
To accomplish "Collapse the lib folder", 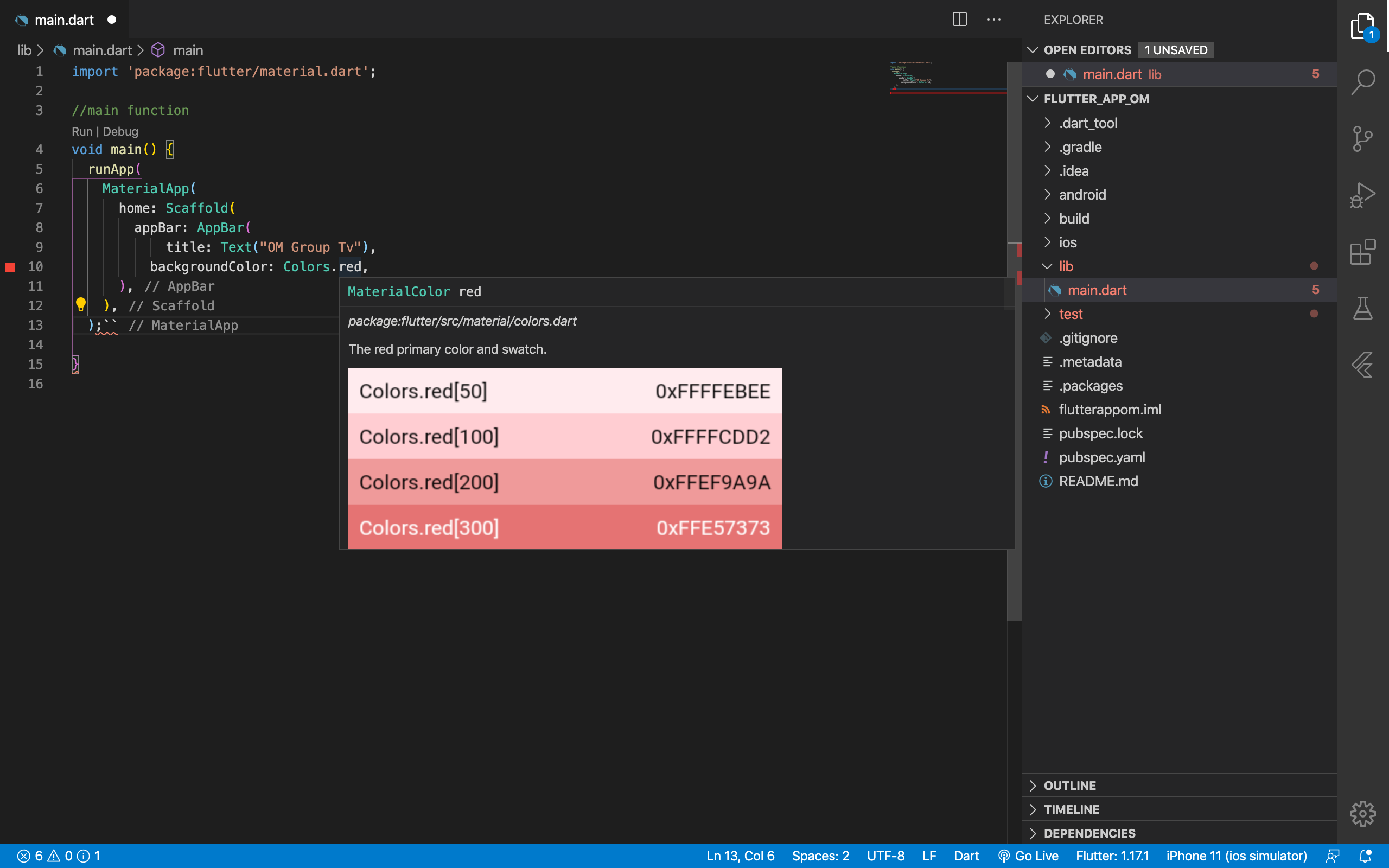I will (1065, 266).
